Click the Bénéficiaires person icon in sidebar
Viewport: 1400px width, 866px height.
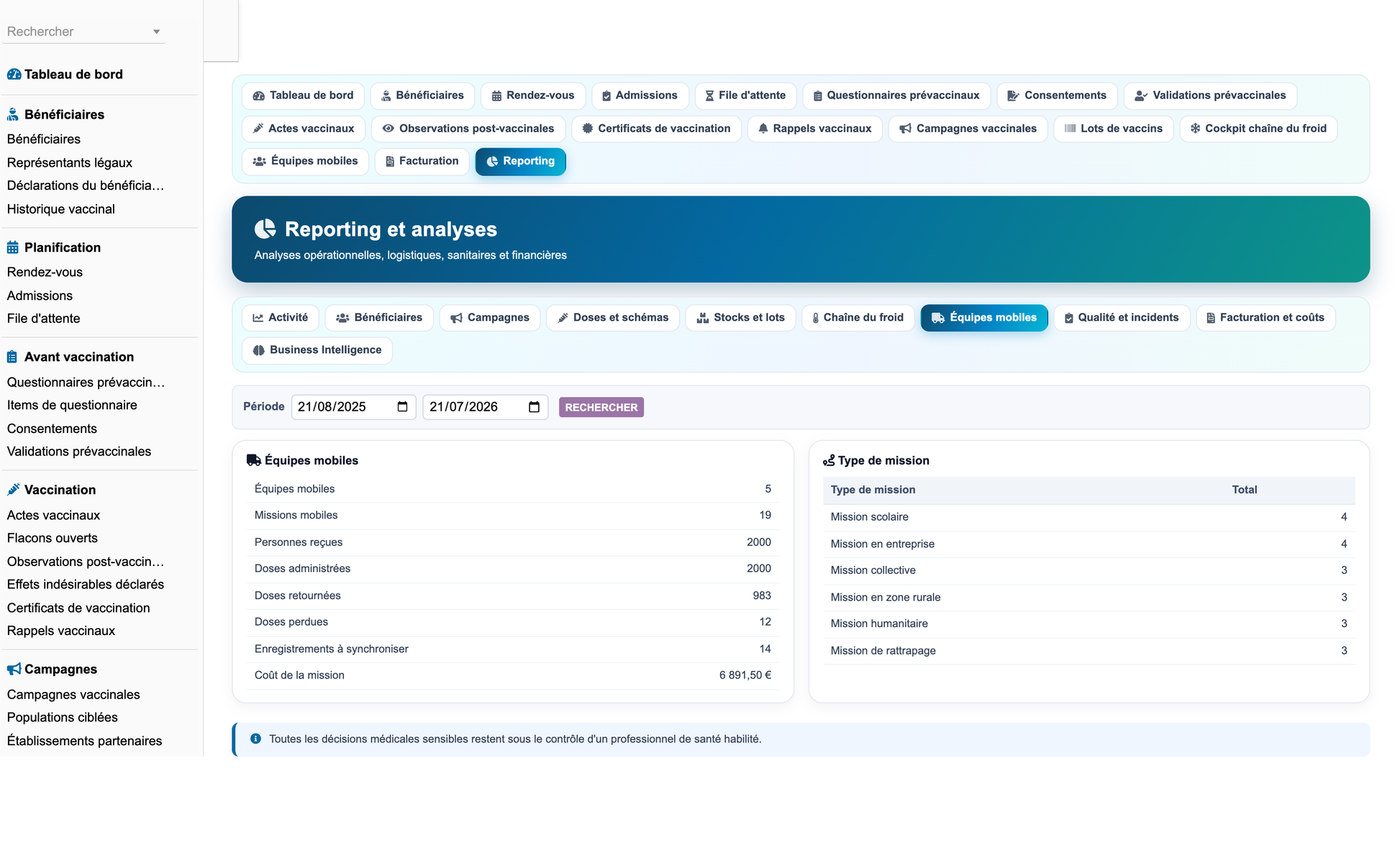point(13,114)
